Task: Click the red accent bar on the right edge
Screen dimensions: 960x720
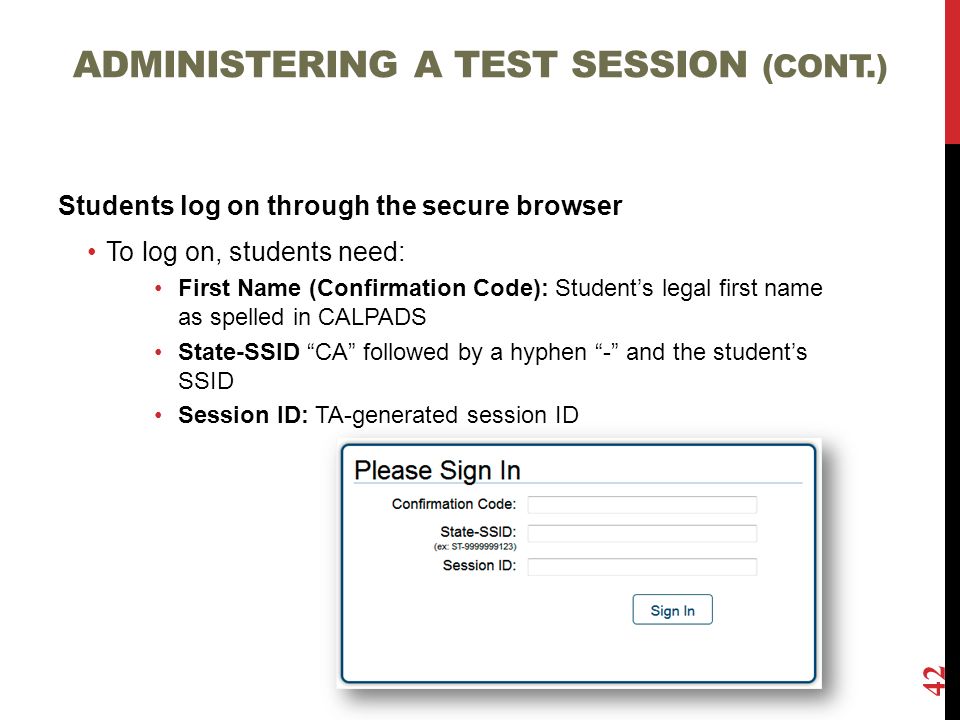Action: pos(952,72)
